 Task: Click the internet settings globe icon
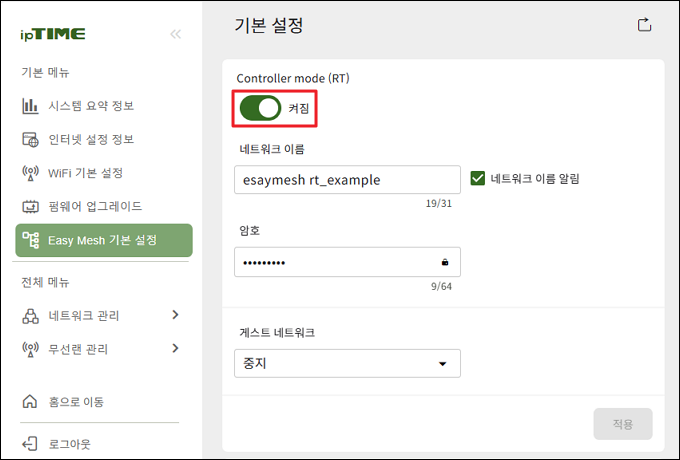30,140
